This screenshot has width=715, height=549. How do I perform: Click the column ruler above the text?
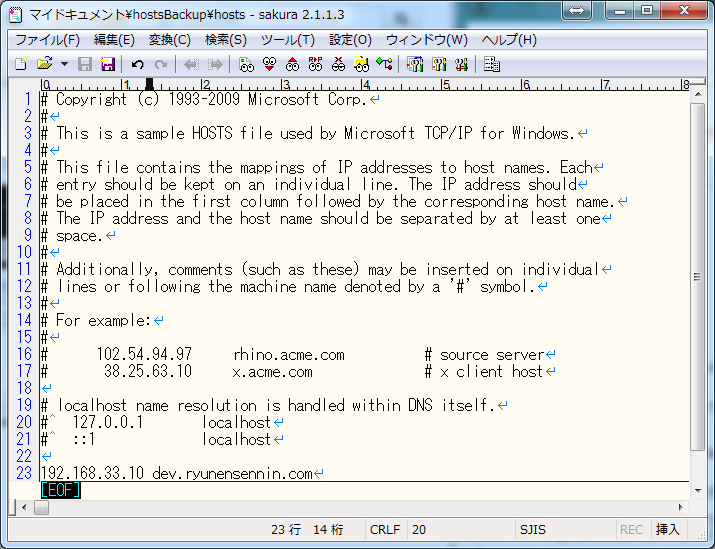[365, 84]
